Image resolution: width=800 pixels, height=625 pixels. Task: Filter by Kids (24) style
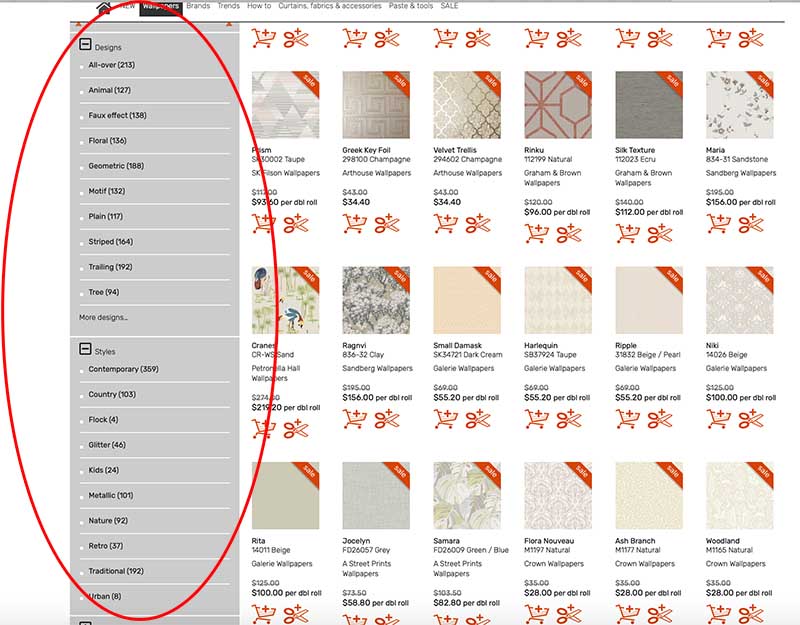104,470
